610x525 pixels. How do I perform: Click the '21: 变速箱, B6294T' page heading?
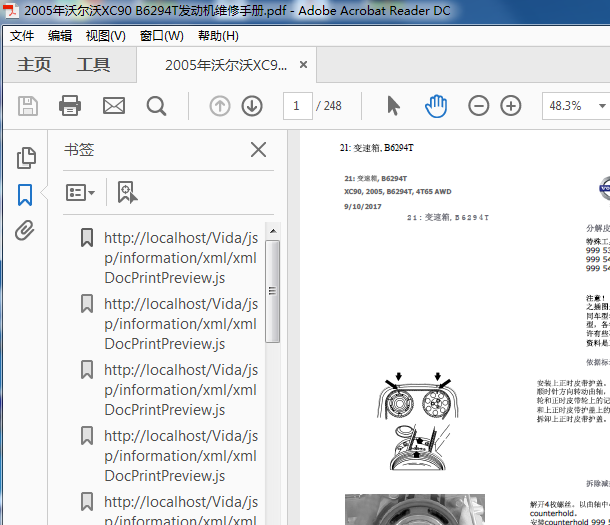377,148
